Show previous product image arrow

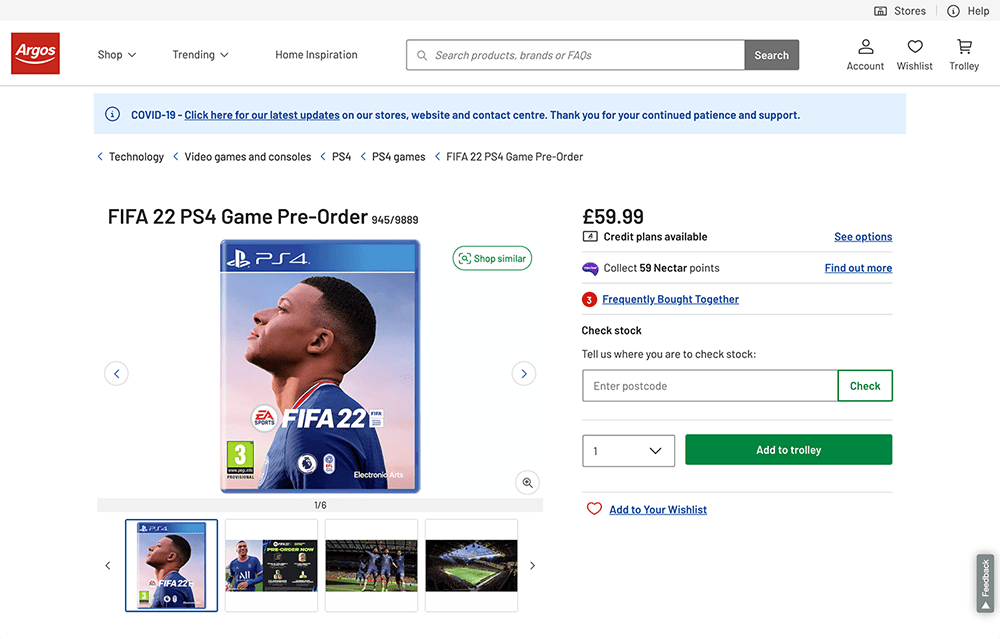(116, 374)
